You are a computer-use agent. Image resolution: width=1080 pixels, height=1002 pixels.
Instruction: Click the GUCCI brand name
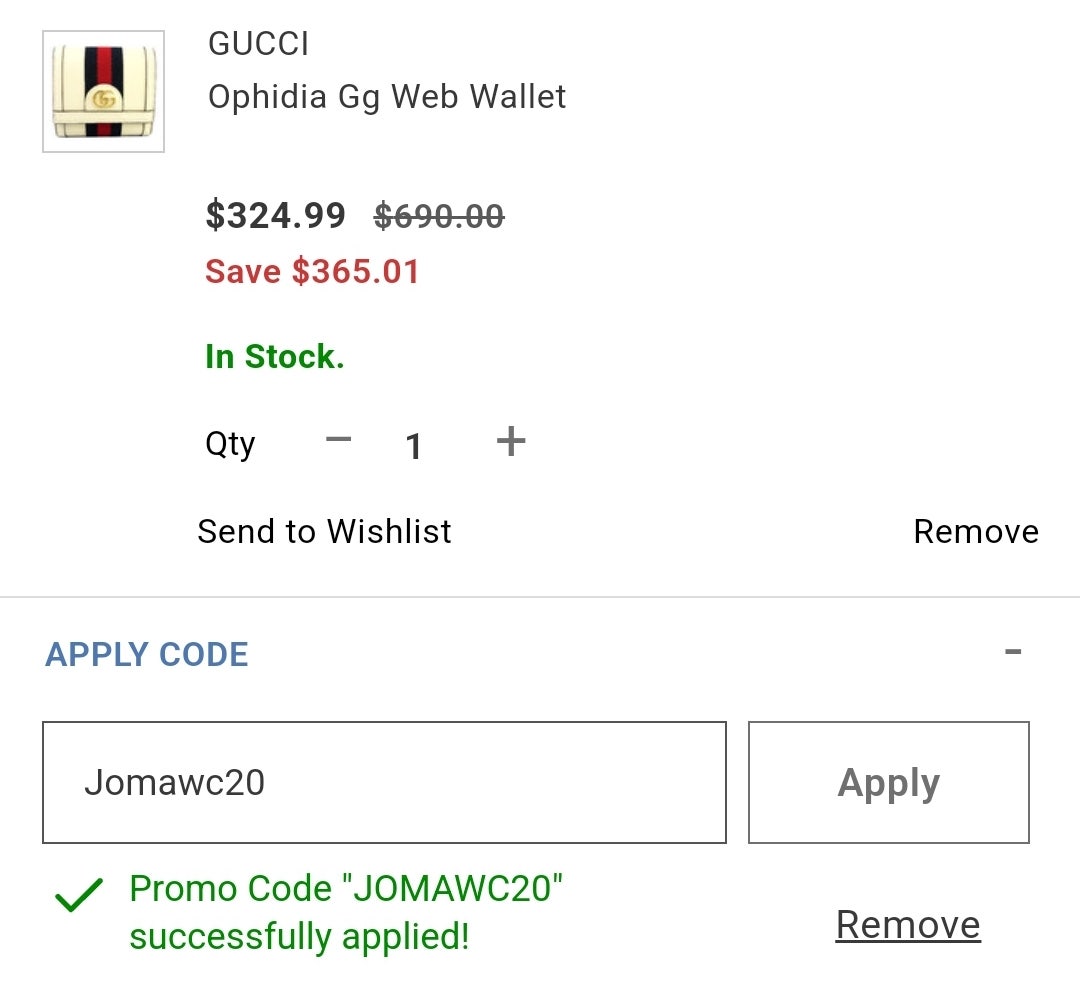258,44
